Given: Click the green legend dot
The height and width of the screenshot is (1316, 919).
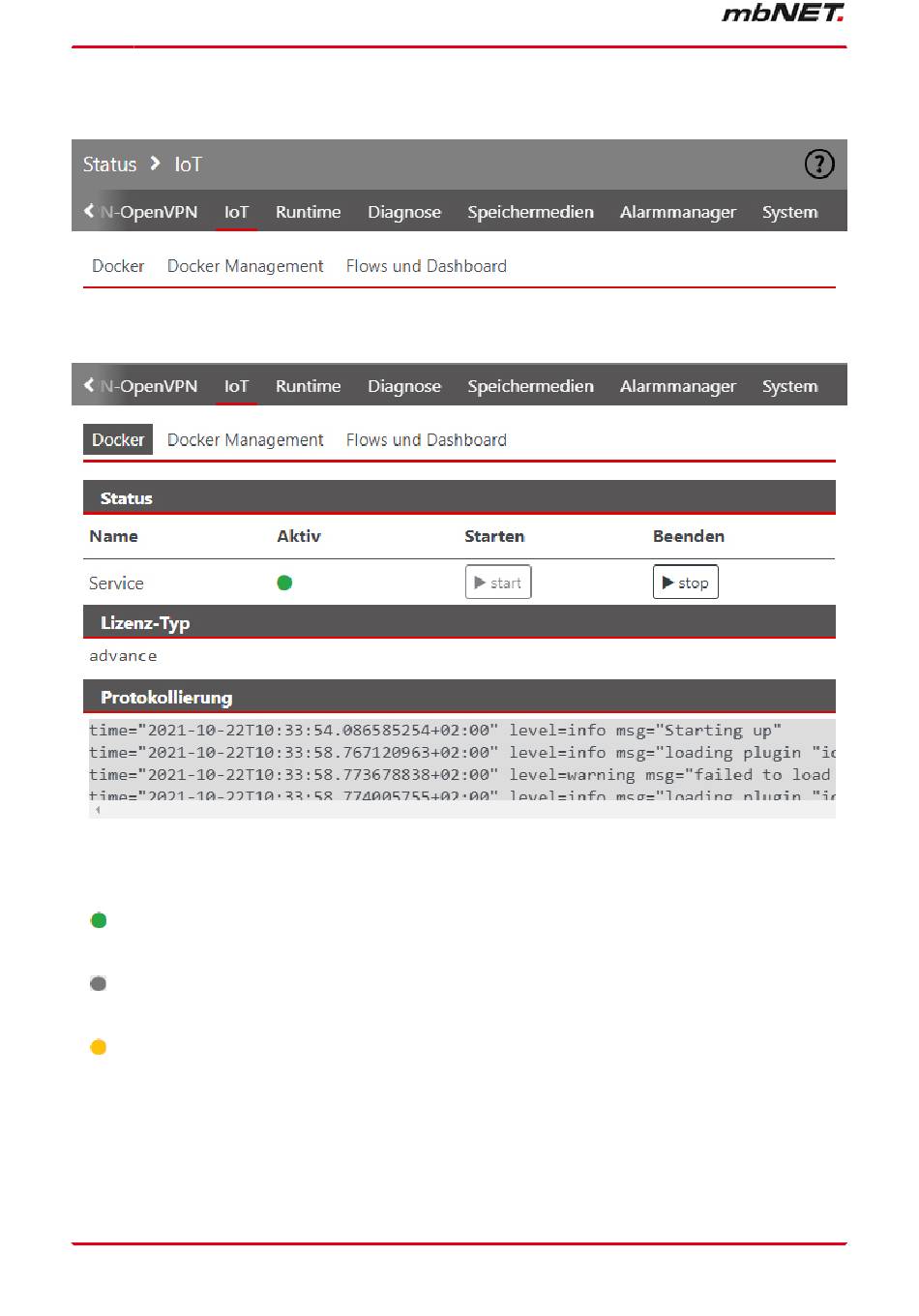Looking at the screenshot, I should (99, 920).
